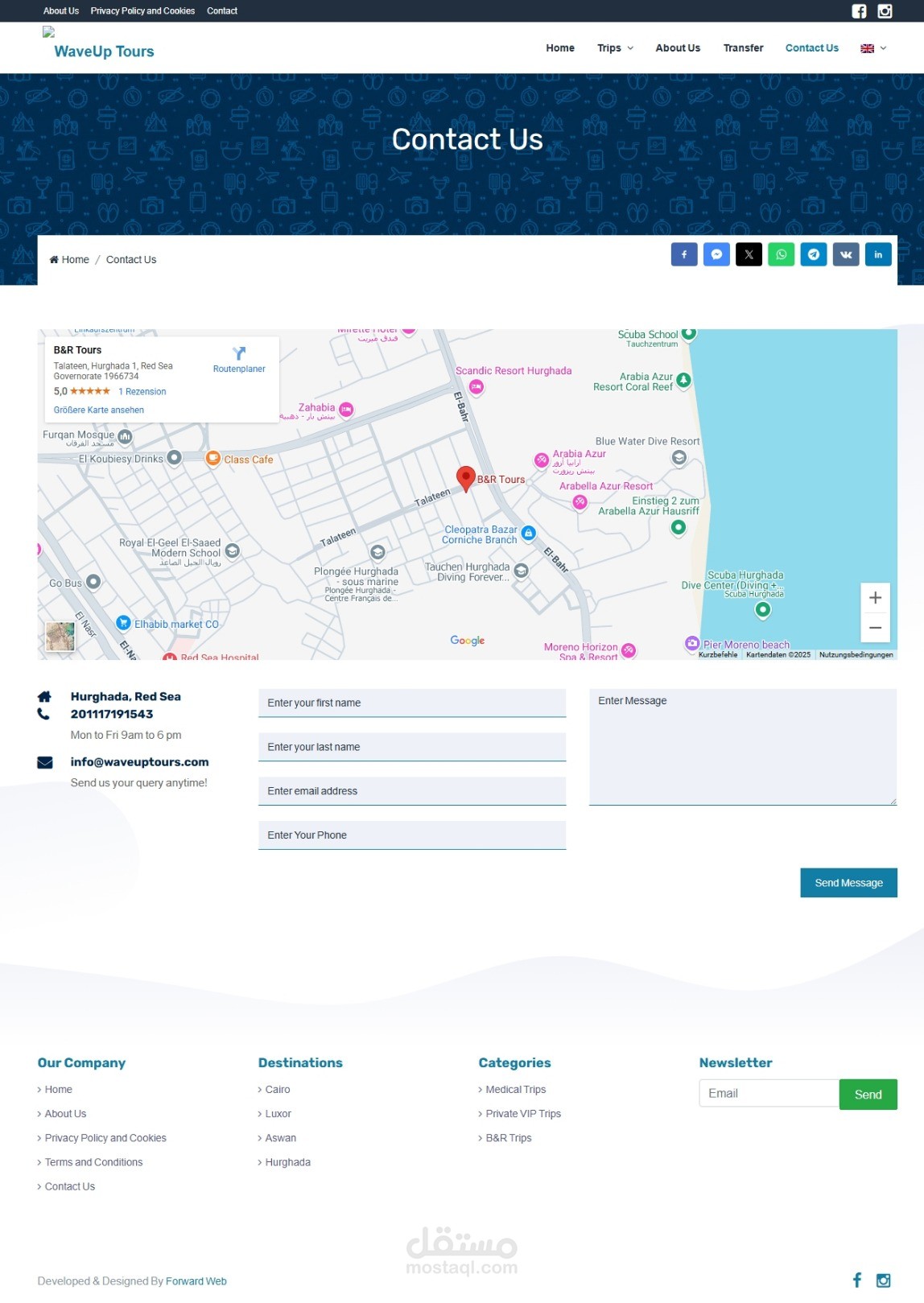Viewport: 924px width, 1303px height.
Task: Focus the Enter Message text area
Action: (743, 747)
